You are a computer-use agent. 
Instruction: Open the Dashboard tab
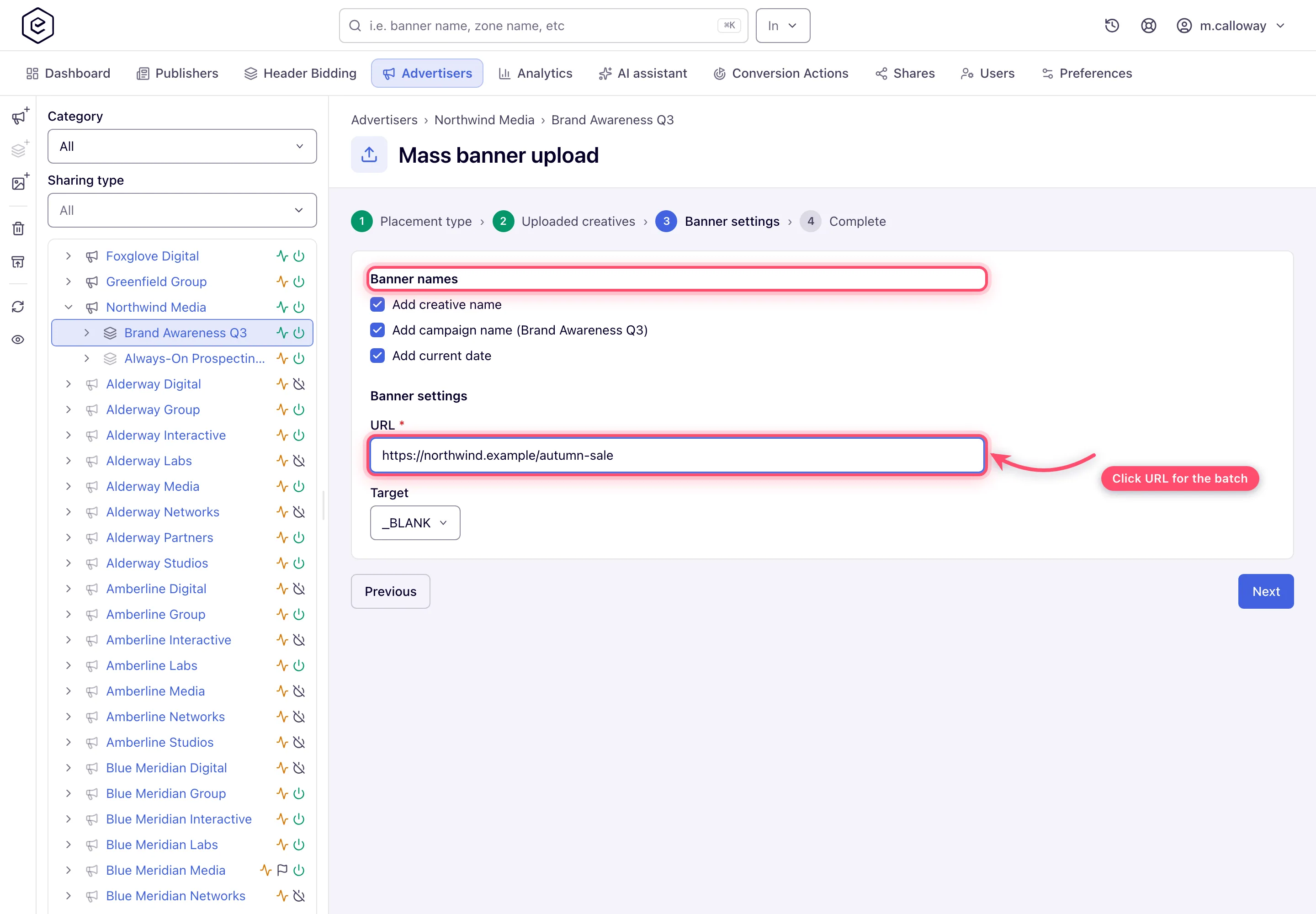tap(69, 73)
